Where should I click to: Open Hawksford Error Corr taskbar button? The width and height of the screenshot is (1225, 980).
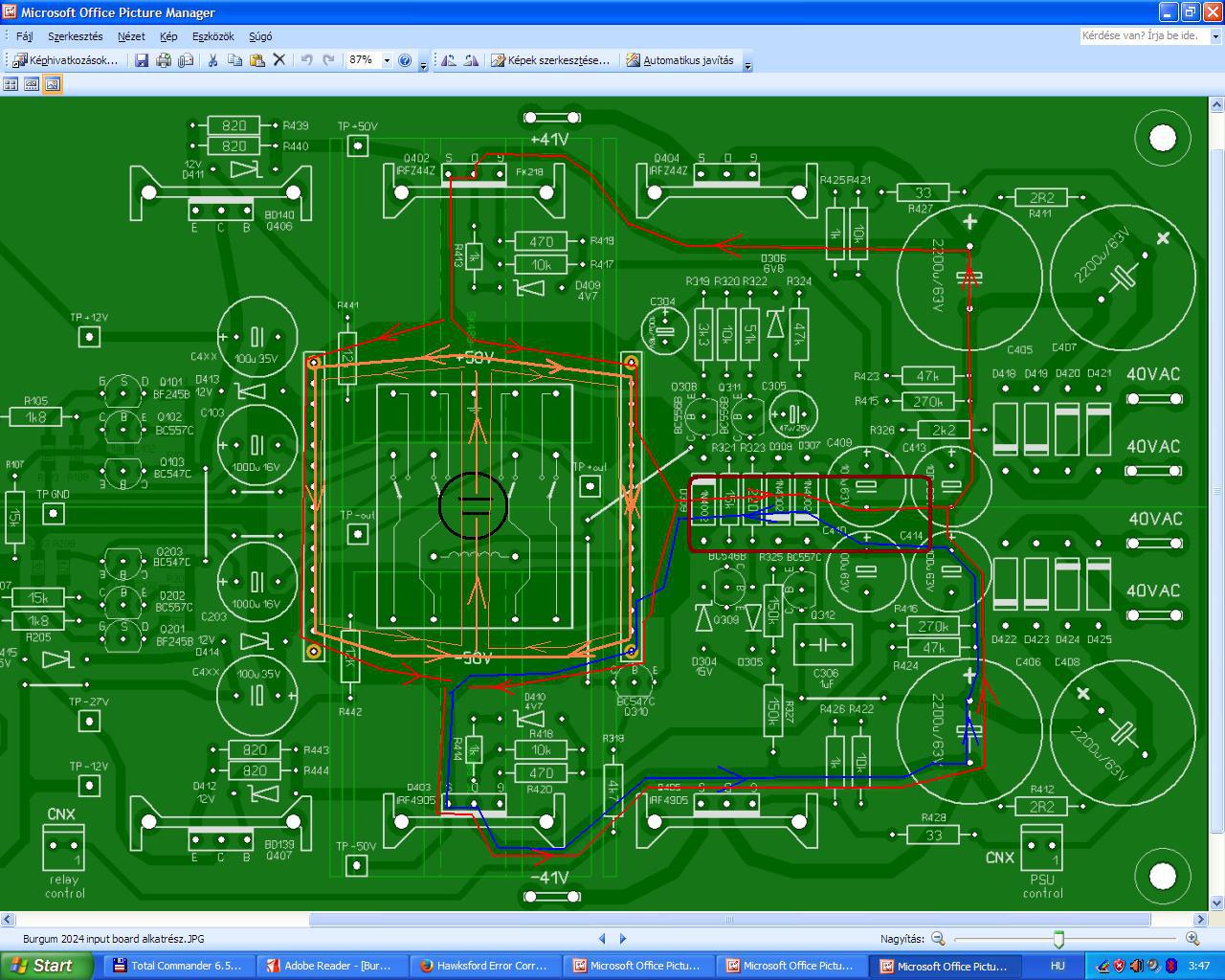pos(484,966)
